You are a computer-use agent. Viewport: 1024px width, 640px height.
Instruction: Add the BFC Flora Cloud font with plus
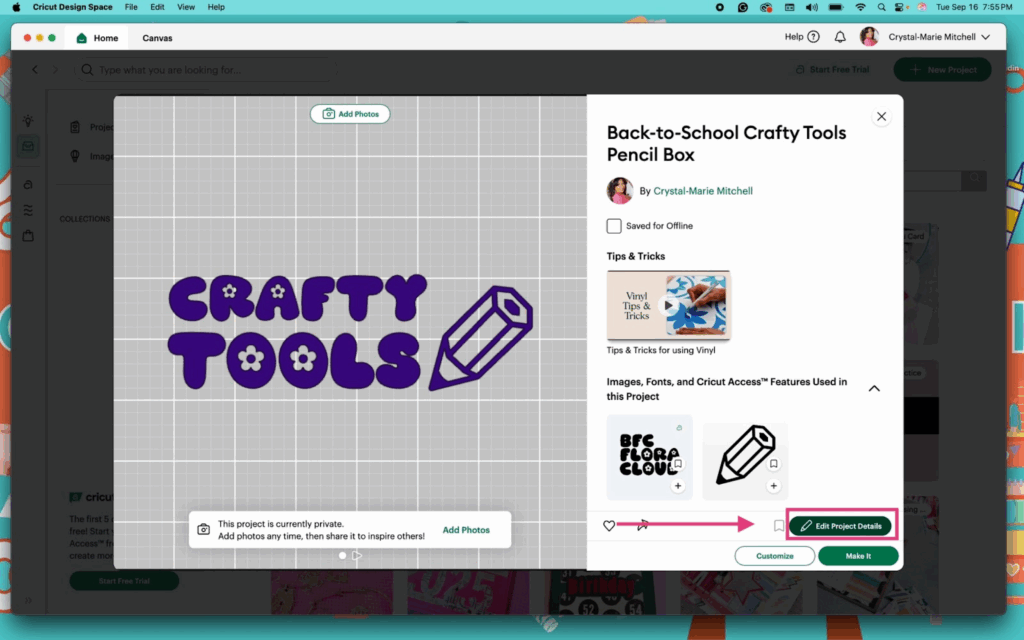coord(678,486)
